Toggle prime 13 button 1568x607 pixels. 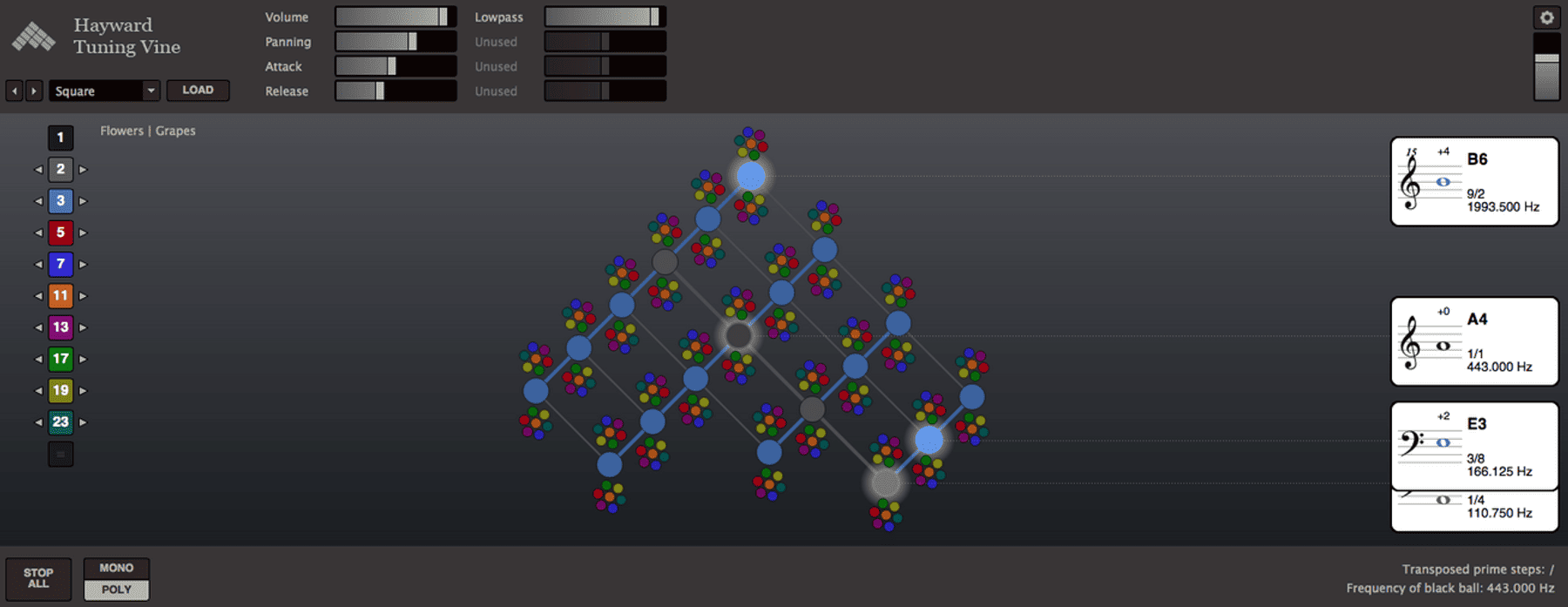pos(60,327)
